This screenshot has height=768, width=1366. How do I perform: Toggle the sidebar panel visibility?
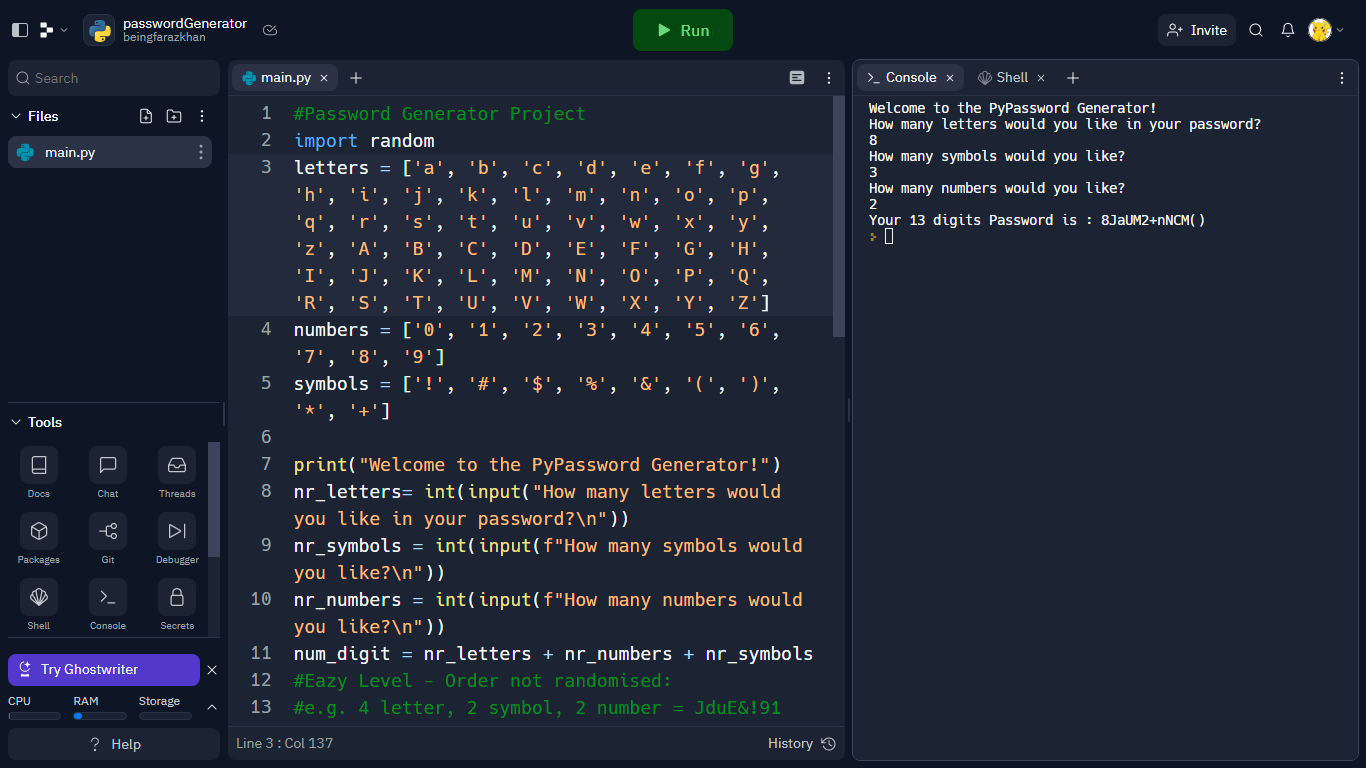[20, 30]
